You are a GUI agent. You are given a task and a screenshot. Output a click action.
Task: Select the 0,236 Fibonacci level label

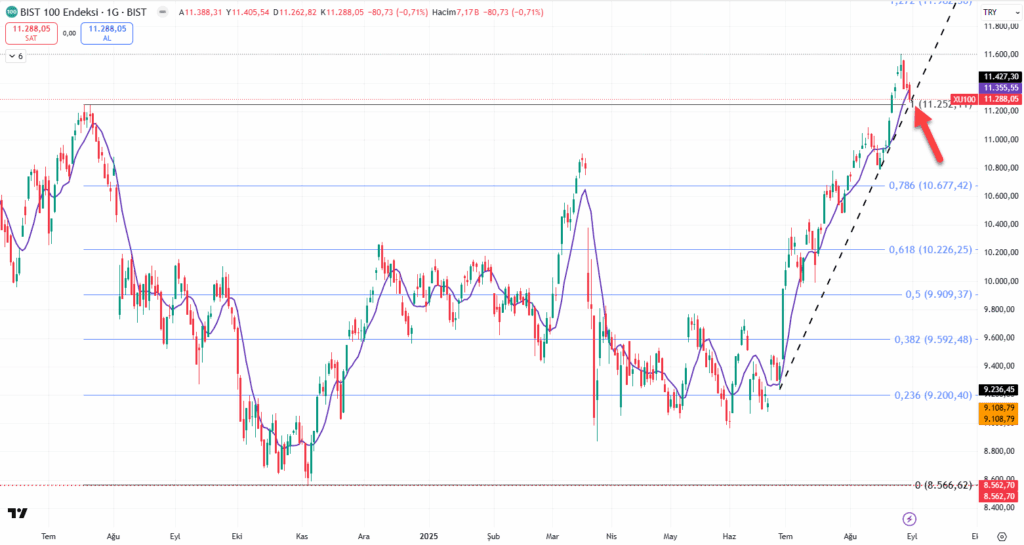pos(930,395)
